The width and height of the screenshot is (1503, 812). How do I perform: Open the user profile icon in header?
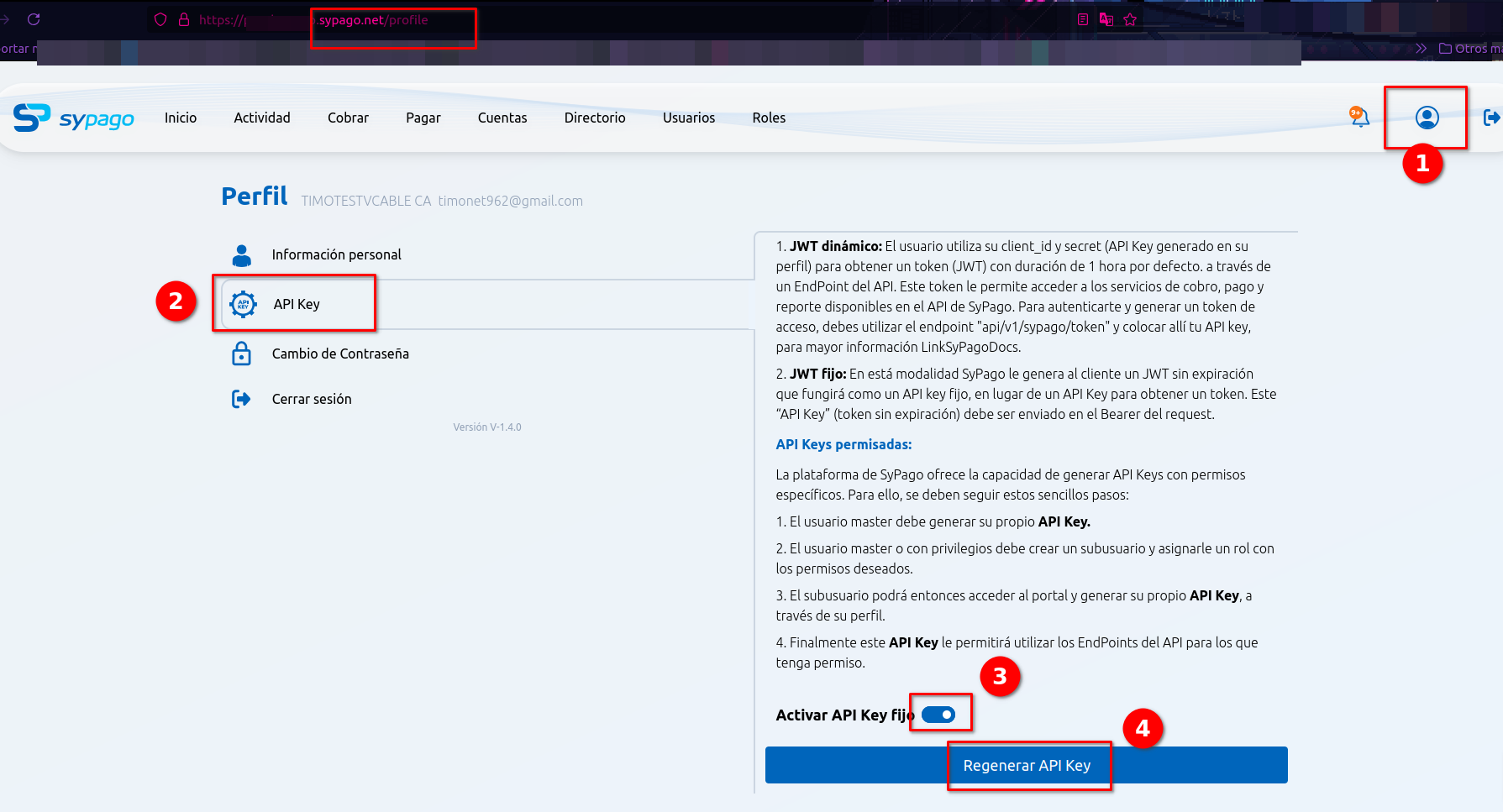tap(1427, 118)
